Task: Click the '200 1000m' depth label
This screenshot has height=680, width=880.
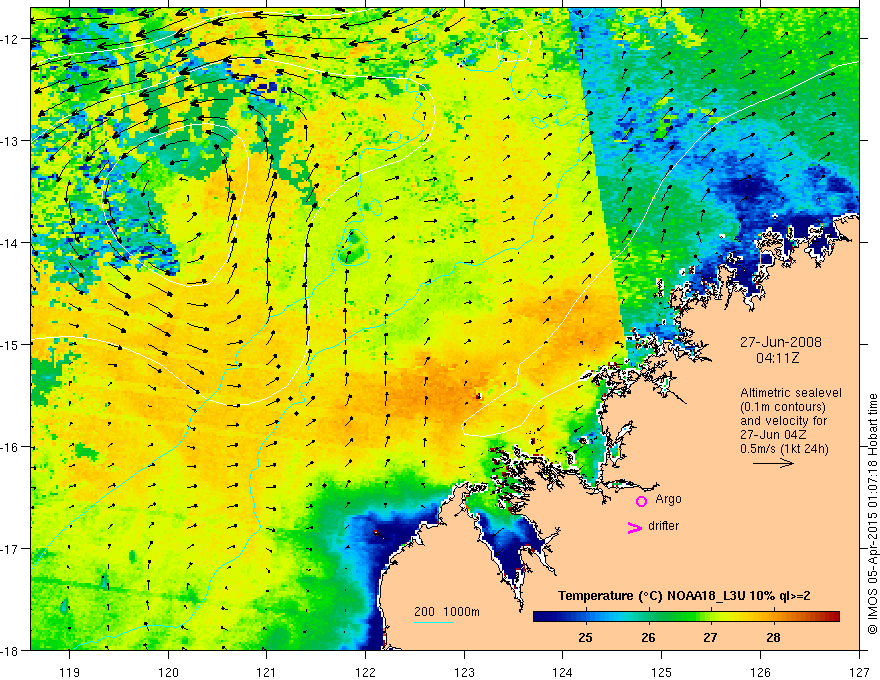Action: pos(447,612)
